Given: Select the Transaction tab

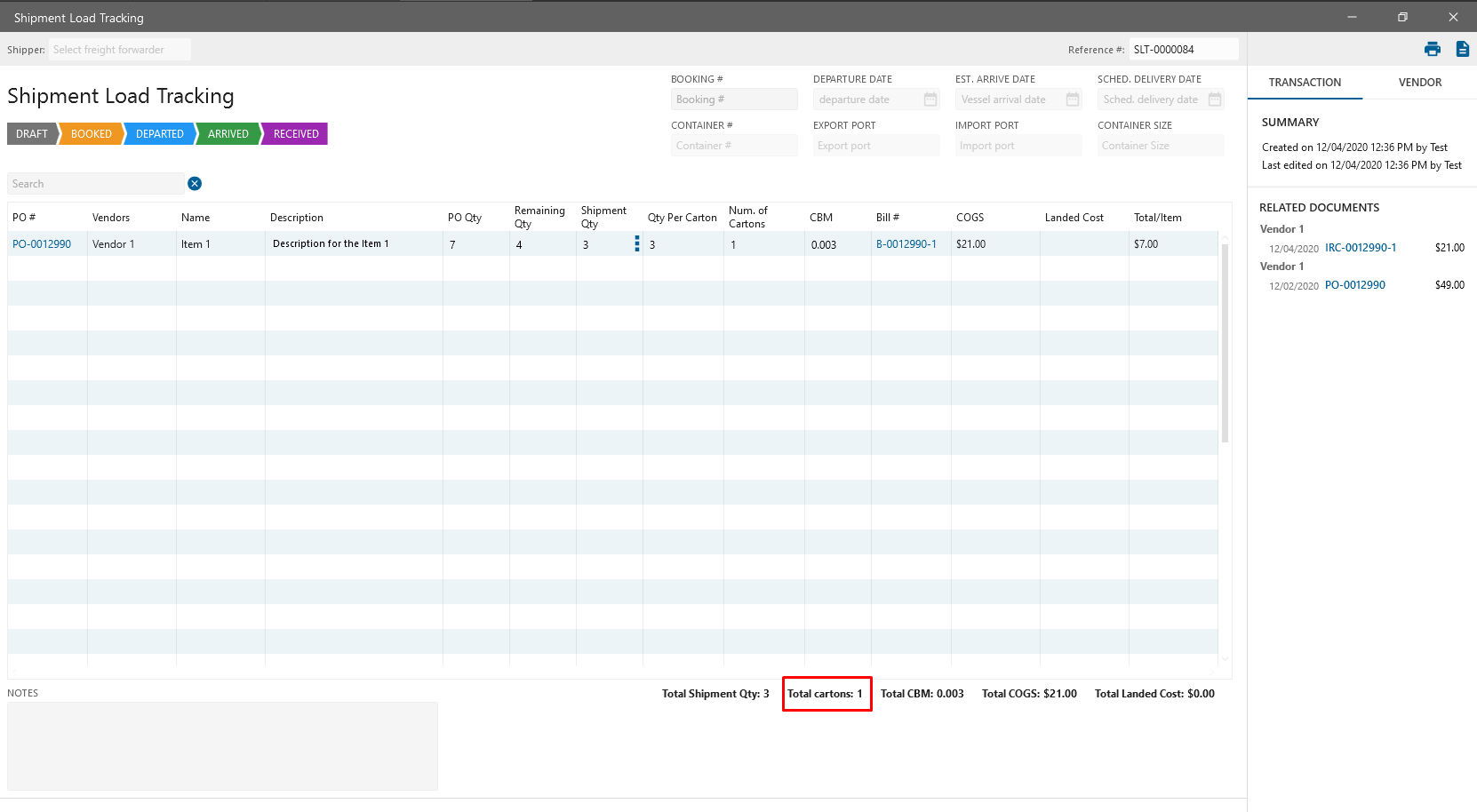Looking at the screenshot, I should tap(1305, 83).
